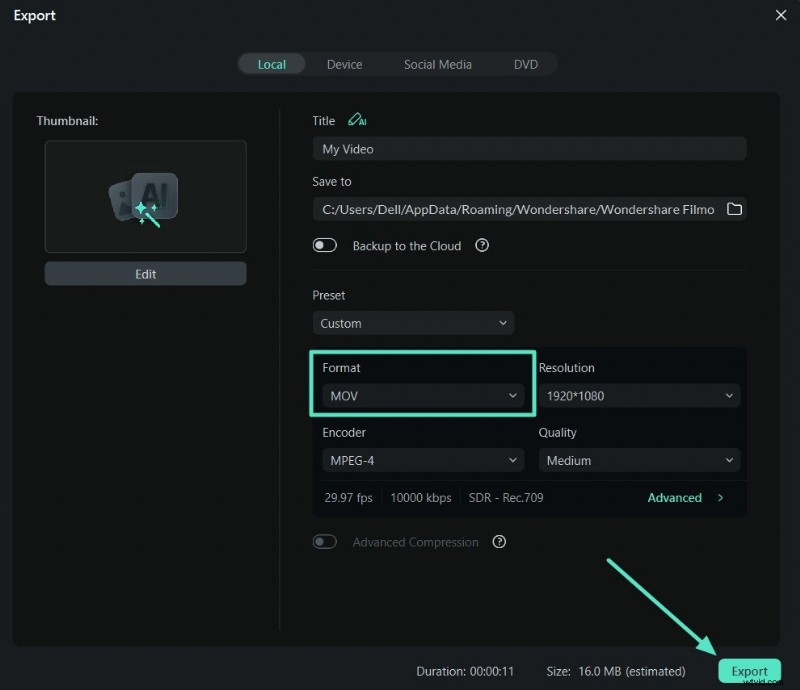Switch to the Device tab
800x690 pixels.
344,64
